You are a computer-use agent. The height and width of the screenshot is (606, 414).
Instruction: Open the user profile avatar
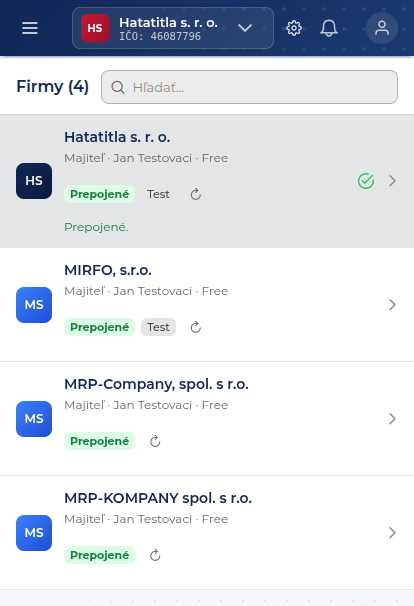pos(382,28)
